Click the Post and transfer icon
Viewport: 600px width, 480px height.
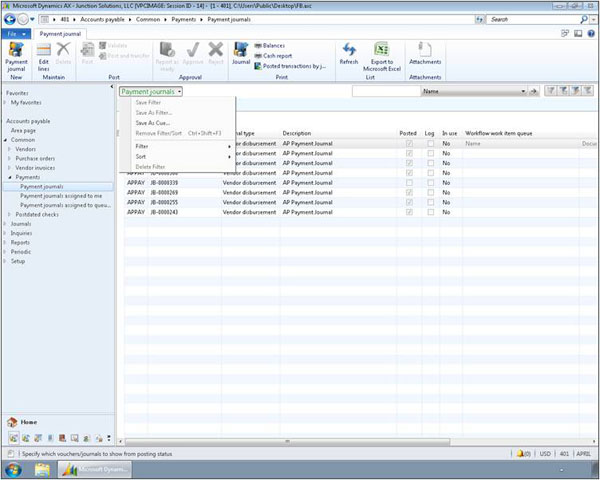[102, 56]
